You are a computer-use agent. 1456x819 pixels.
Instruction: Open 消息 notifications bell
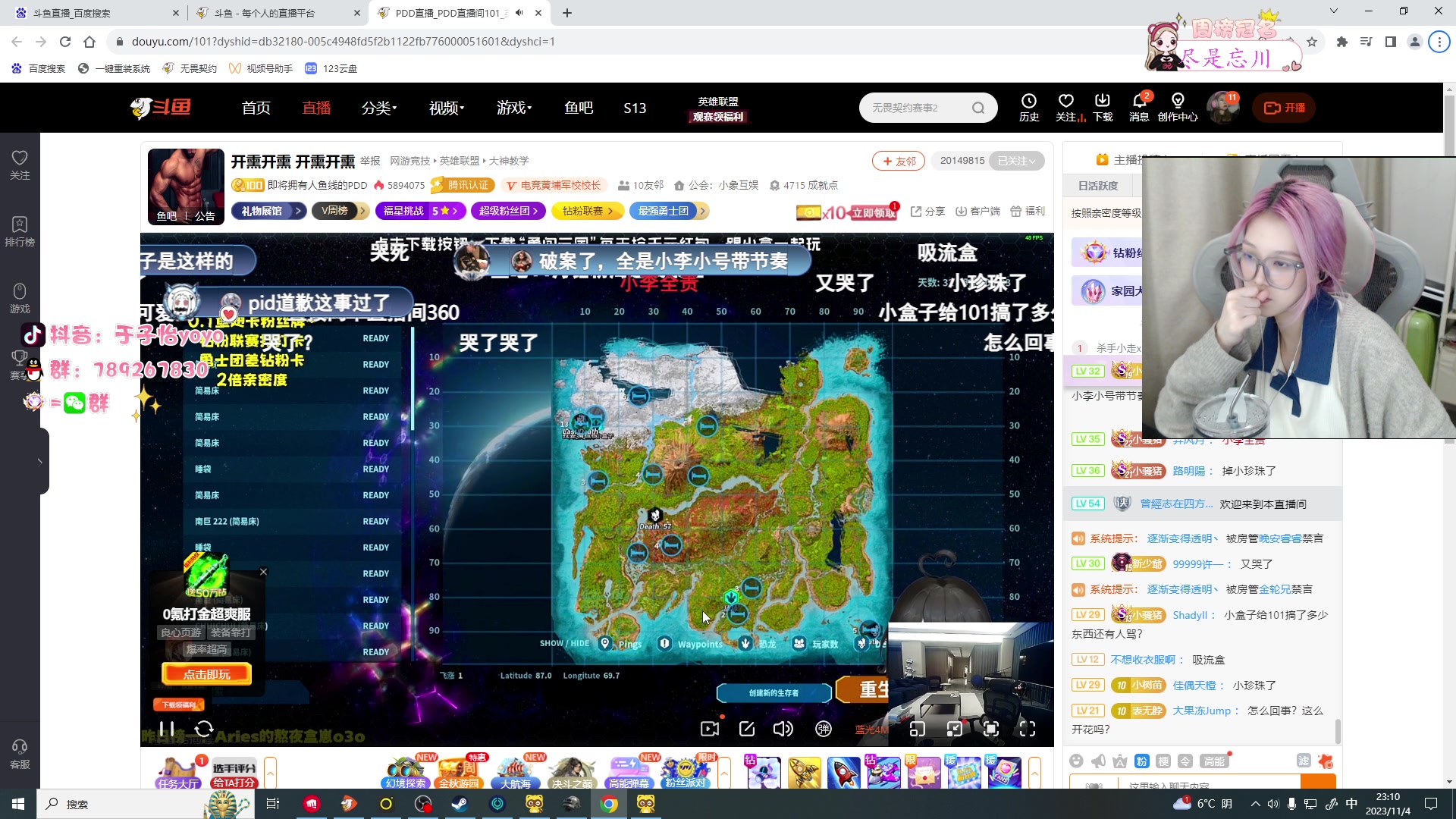click(1139, 108)
